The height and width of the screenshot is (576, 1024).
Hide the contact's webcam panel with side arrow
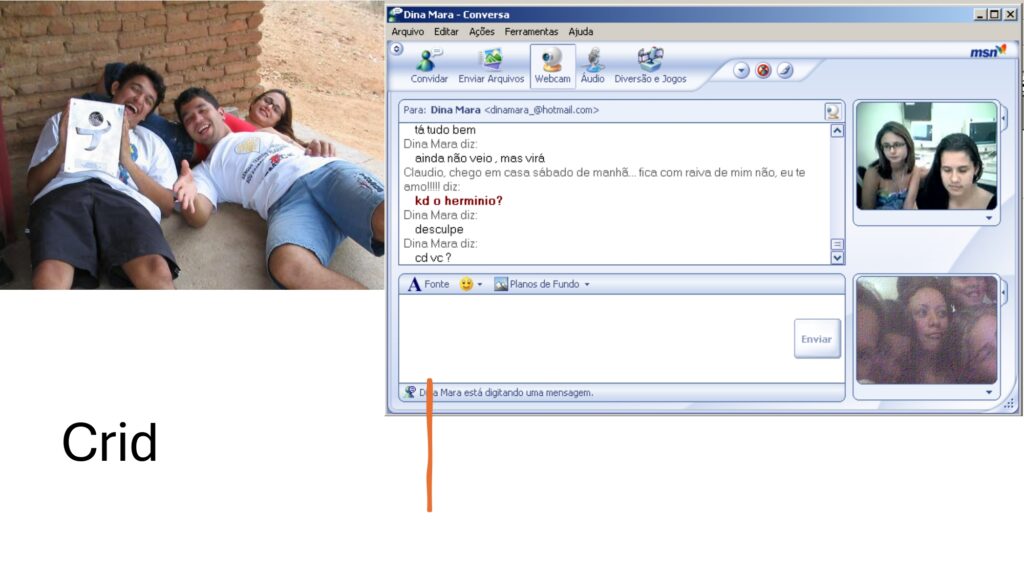pos(1003,117)
